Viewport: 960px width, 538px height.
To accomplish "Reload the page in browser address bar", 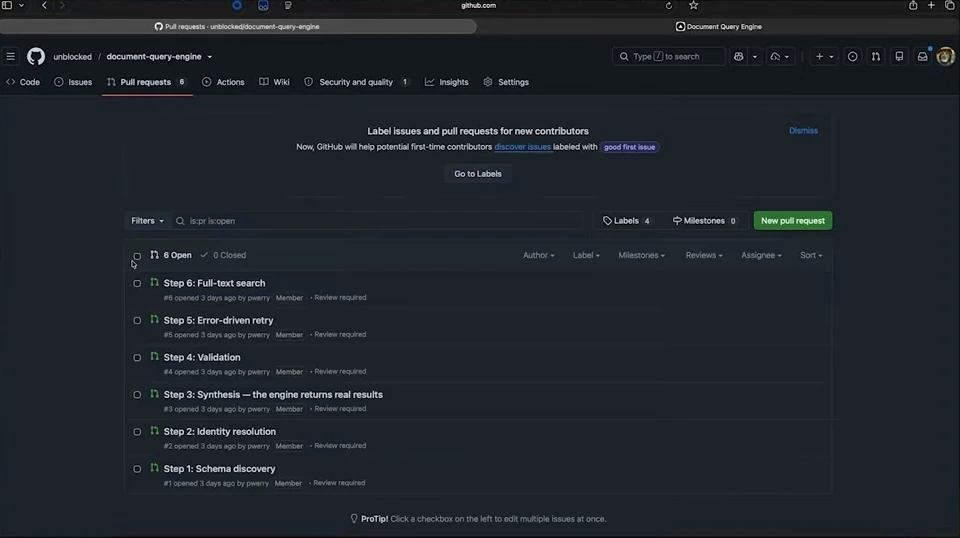I will 669,6.
